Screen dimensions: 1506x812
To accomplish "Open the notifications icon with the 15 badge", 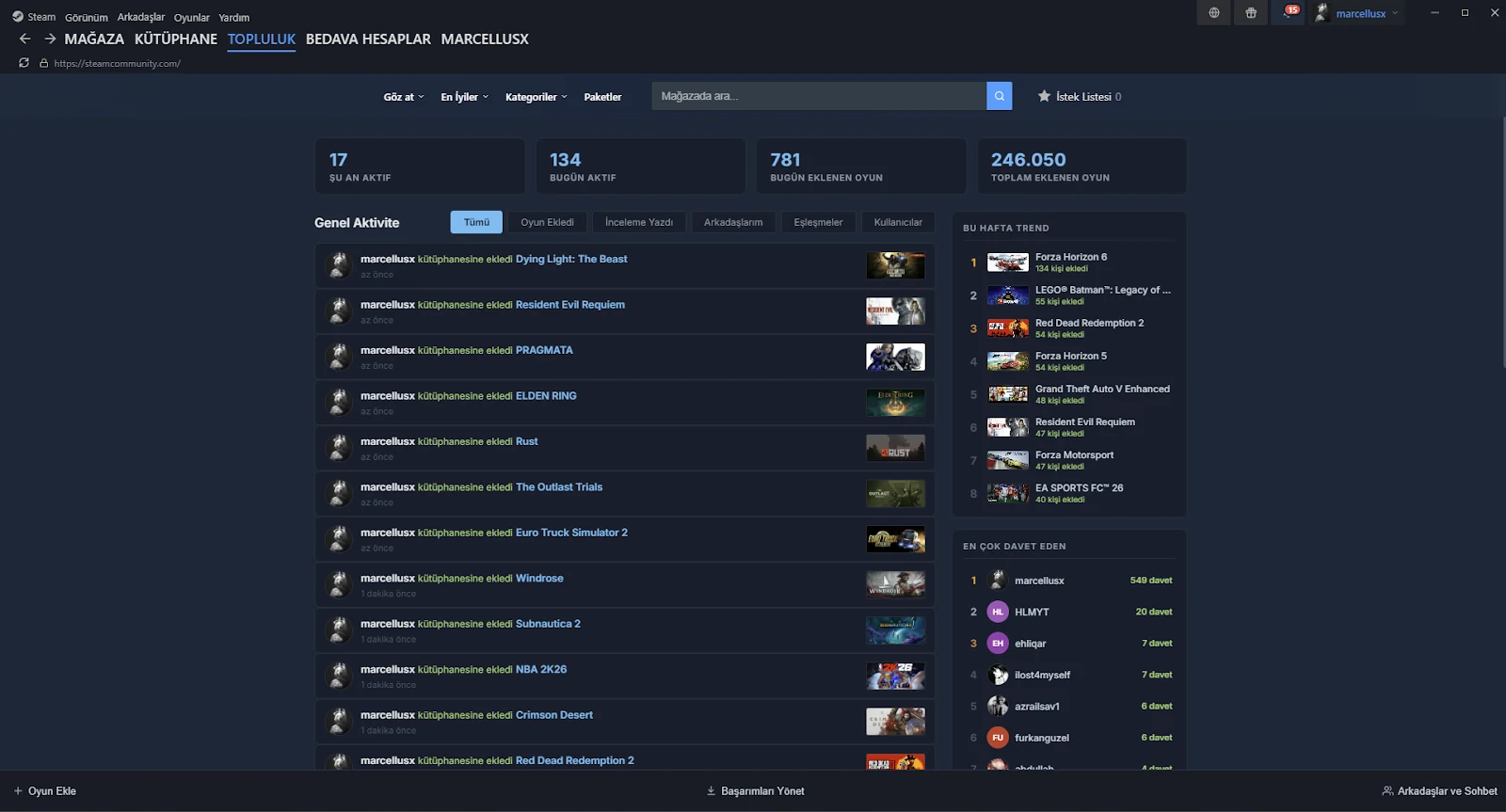I will [x=1289, y=12].
